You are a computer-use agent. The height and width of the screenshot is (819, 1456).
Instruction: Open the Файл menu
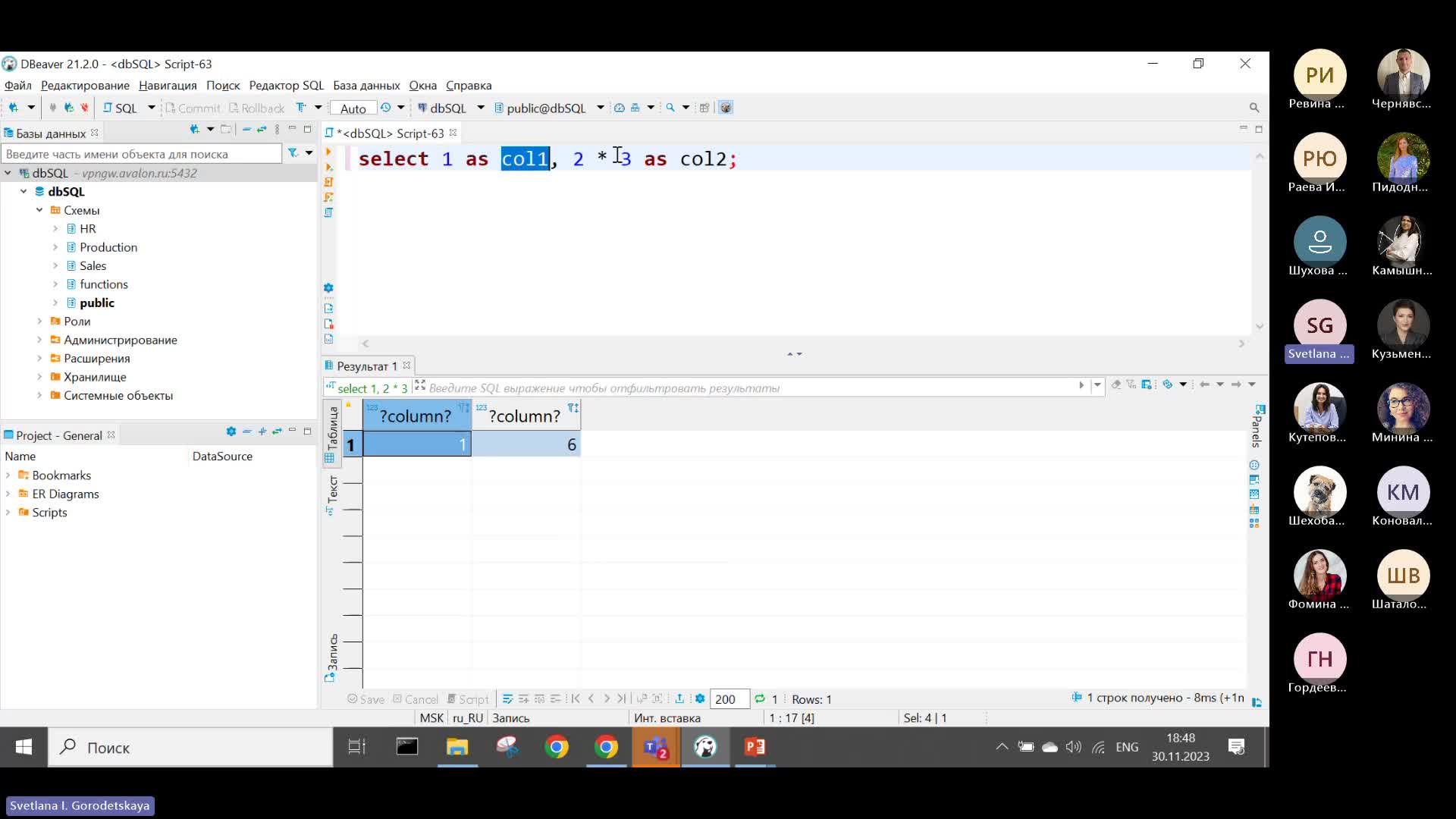pyautogui.click(x=18, y=86)
